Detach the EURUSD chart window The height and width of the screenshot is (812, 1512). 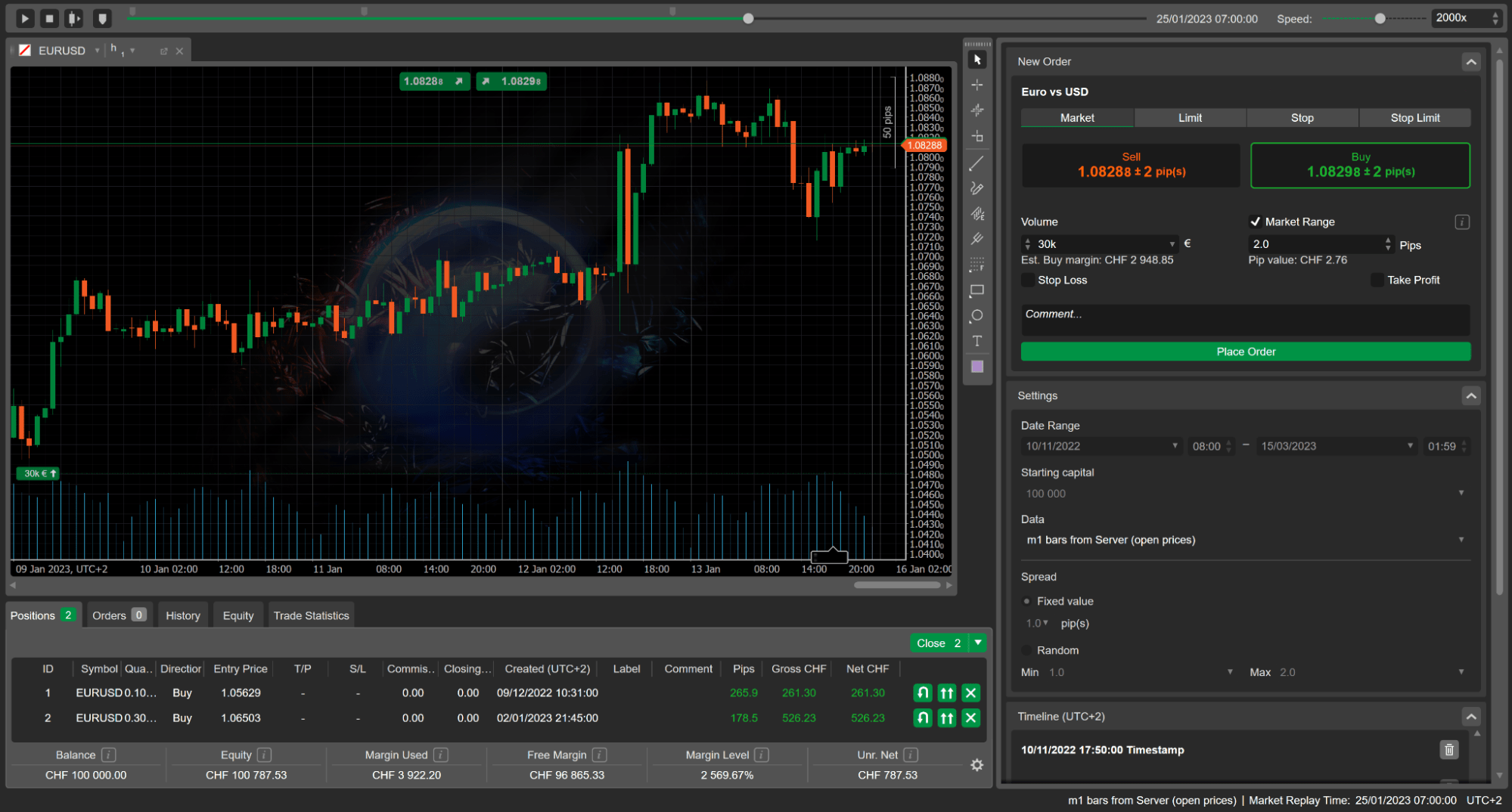click(x=163, y=51)
